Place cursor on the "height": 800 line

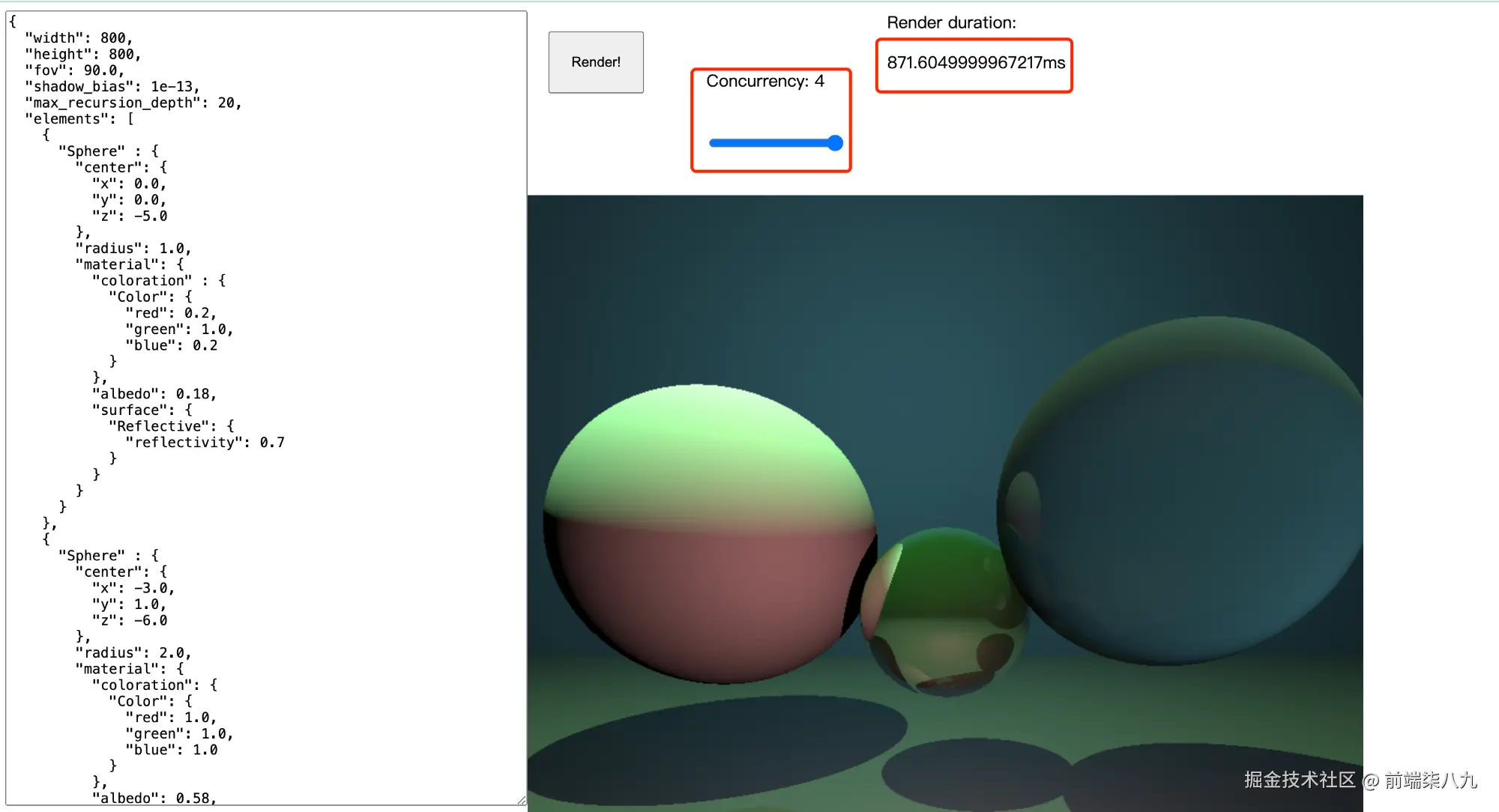point(82,55)
